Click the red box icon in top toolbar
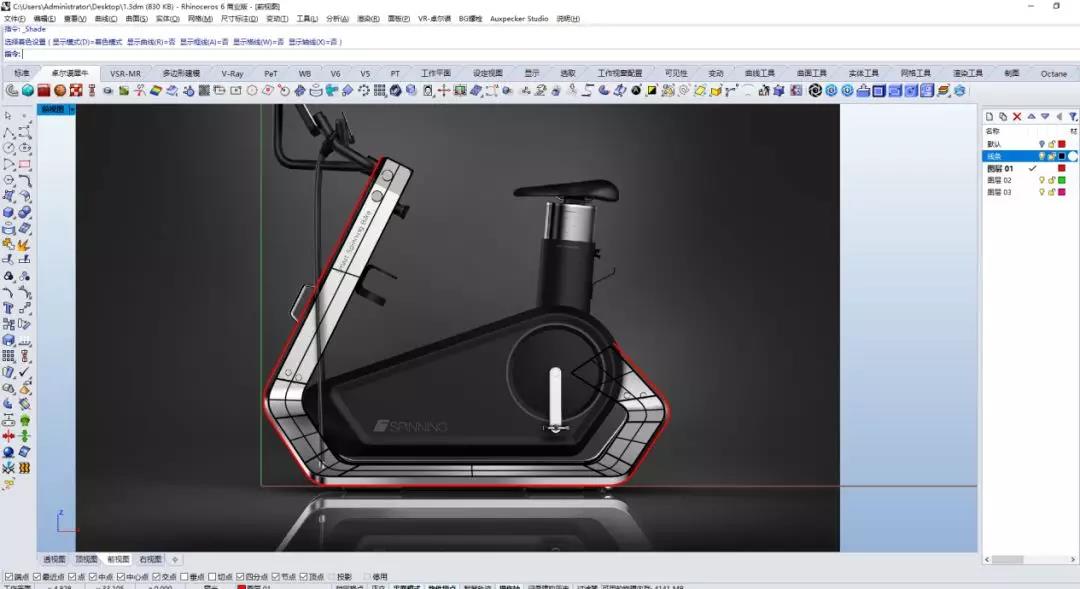The width and height of the screenshot is (1080, 589). click(44, 90)
